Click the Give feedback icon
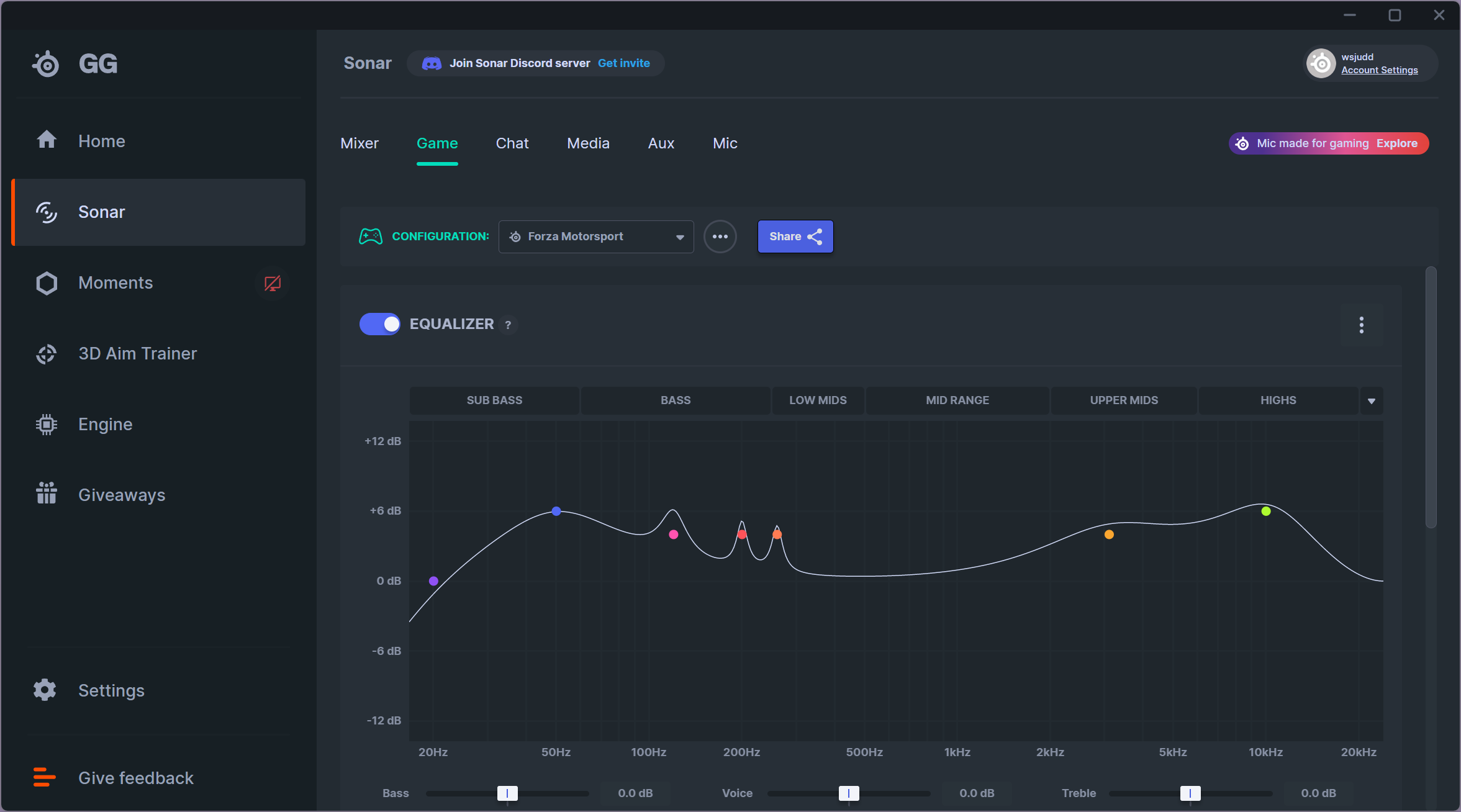The image size is (1461, 812). 45,777
